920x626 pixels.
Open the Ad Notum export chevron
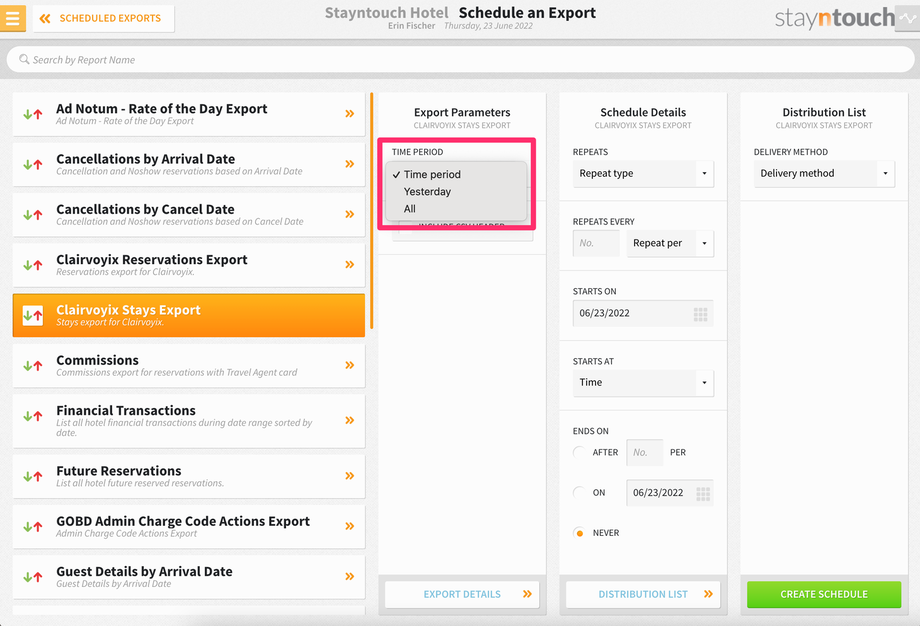350,114
